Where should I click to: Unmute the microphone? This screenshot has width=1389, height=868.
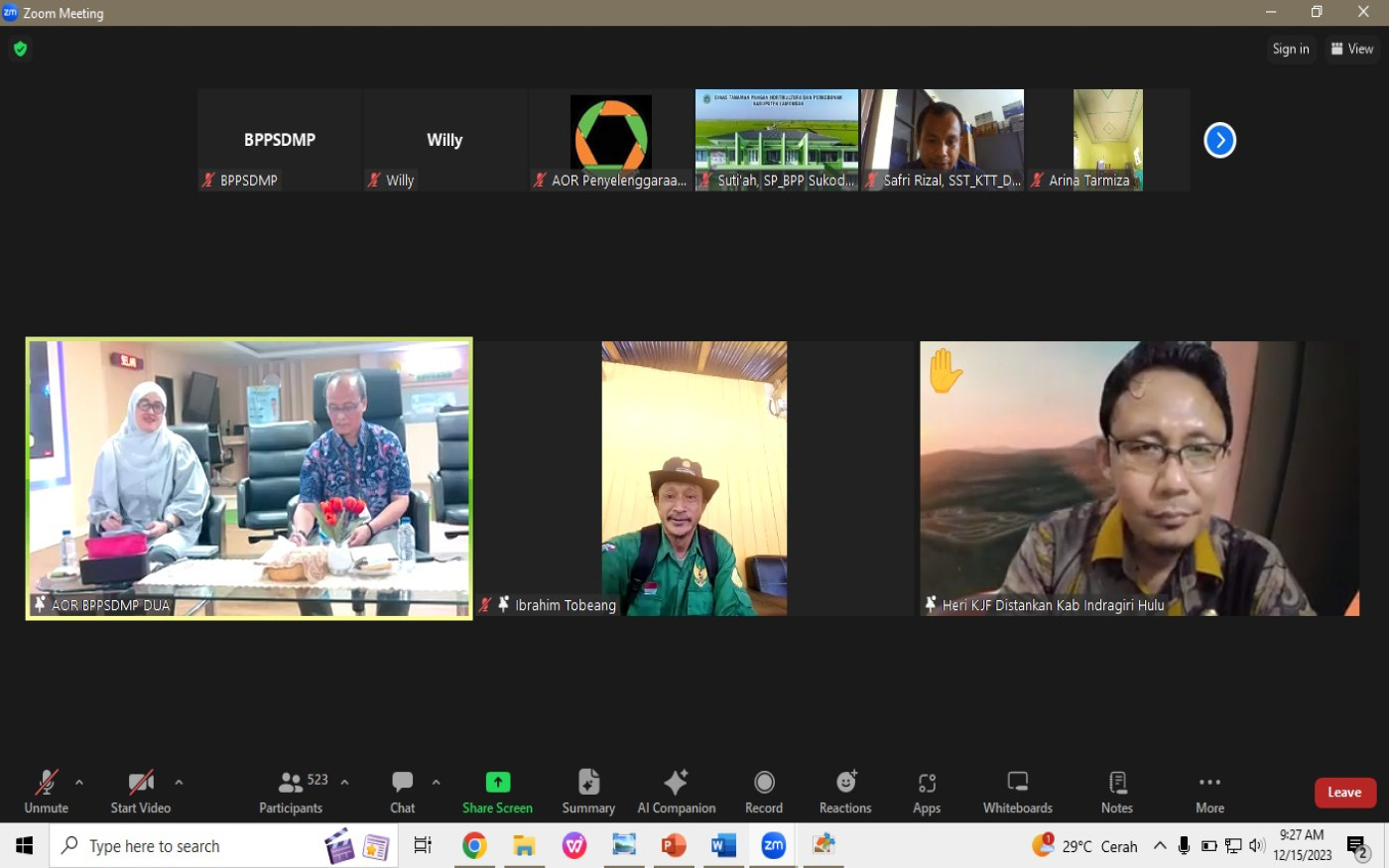tap(46, 792)
